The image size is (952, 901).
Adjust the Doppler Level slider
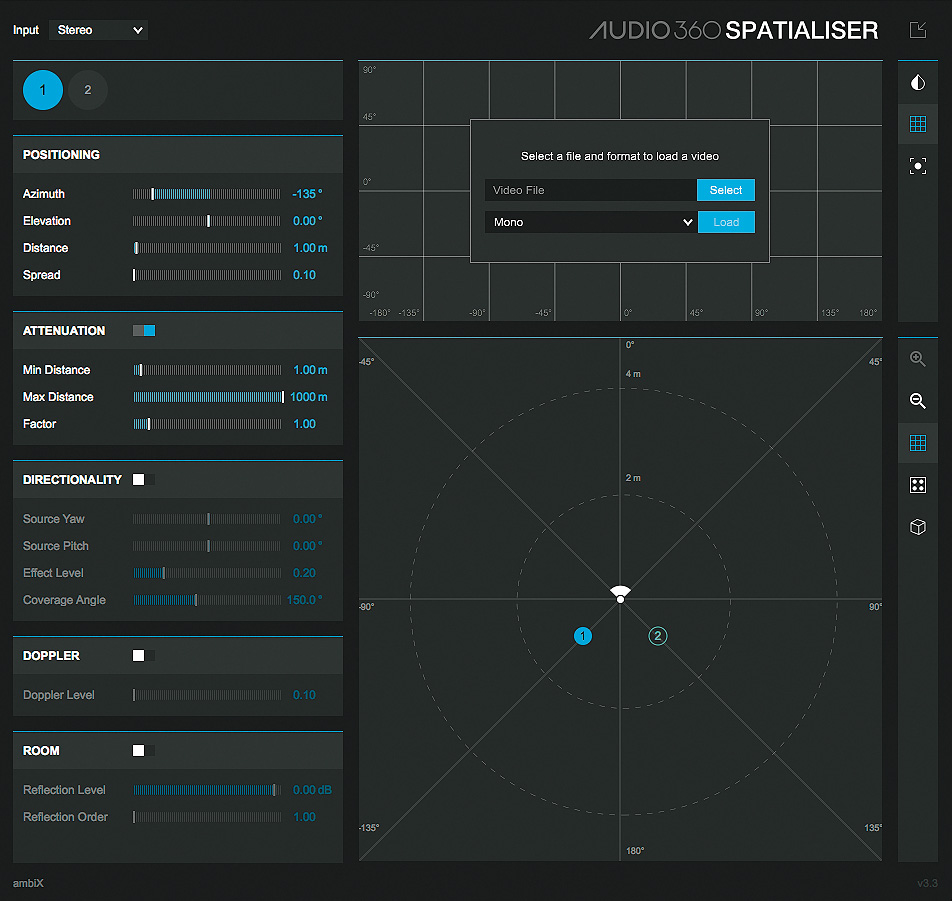click(x=207, y=695)
